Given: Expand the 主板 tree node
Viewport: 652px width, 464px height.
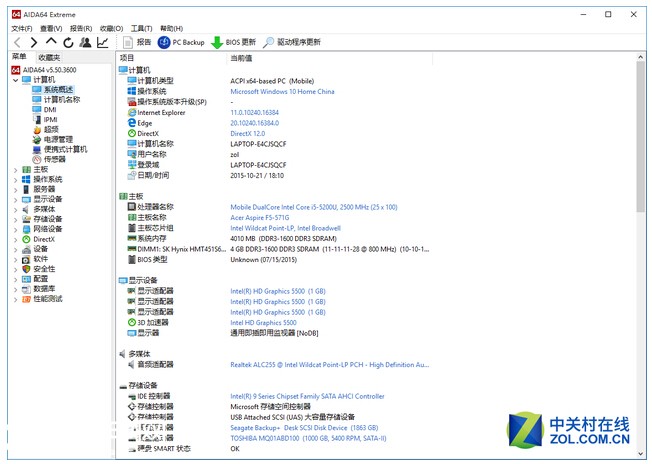Looking at the screenshot, I should (x=15, y=170).
